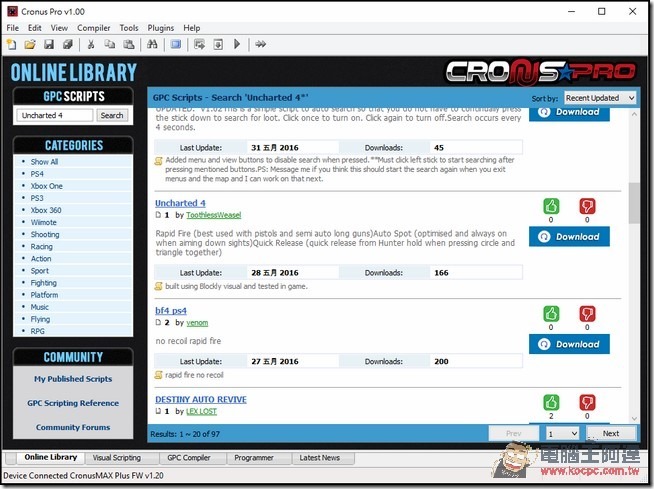Open the Plugins menu
This screenshot has width=654, height=489.
click(161, 28)
